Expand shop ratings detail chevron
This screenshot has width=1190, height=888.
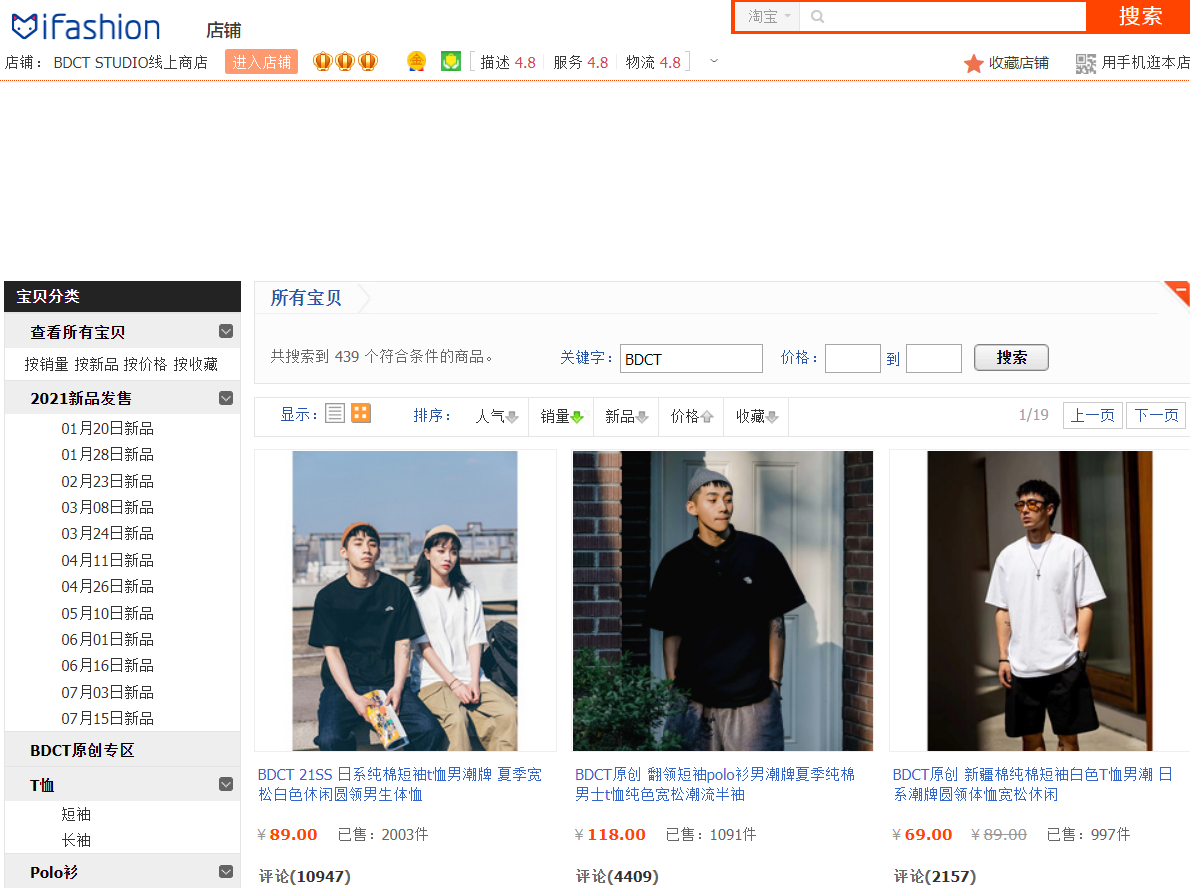pos(713,61)
